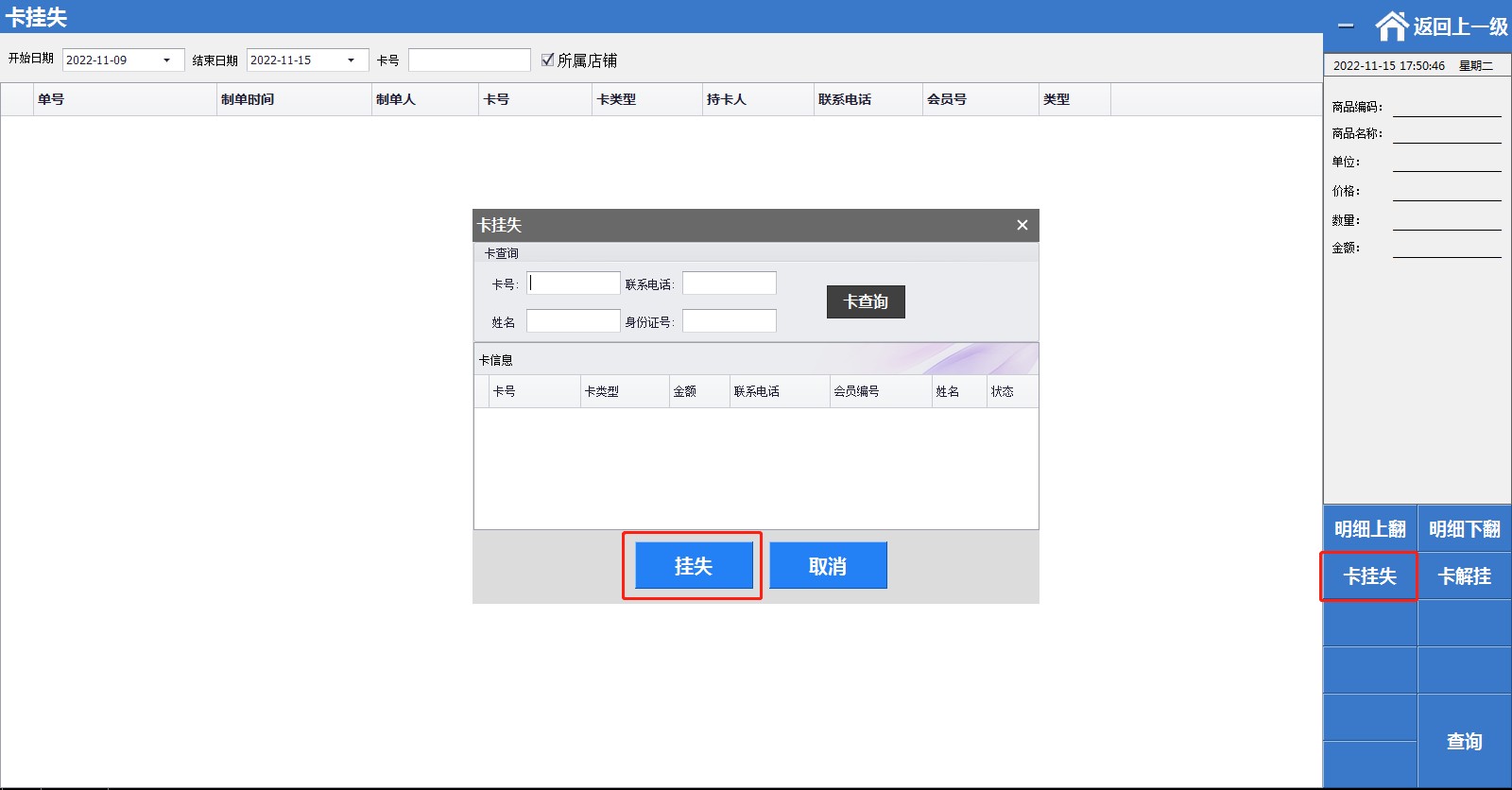Image resolution: width=1512 pixels, height=790 pixels.
Task: Click 返回上一级 to go back
Action: tap(1460, 26)
